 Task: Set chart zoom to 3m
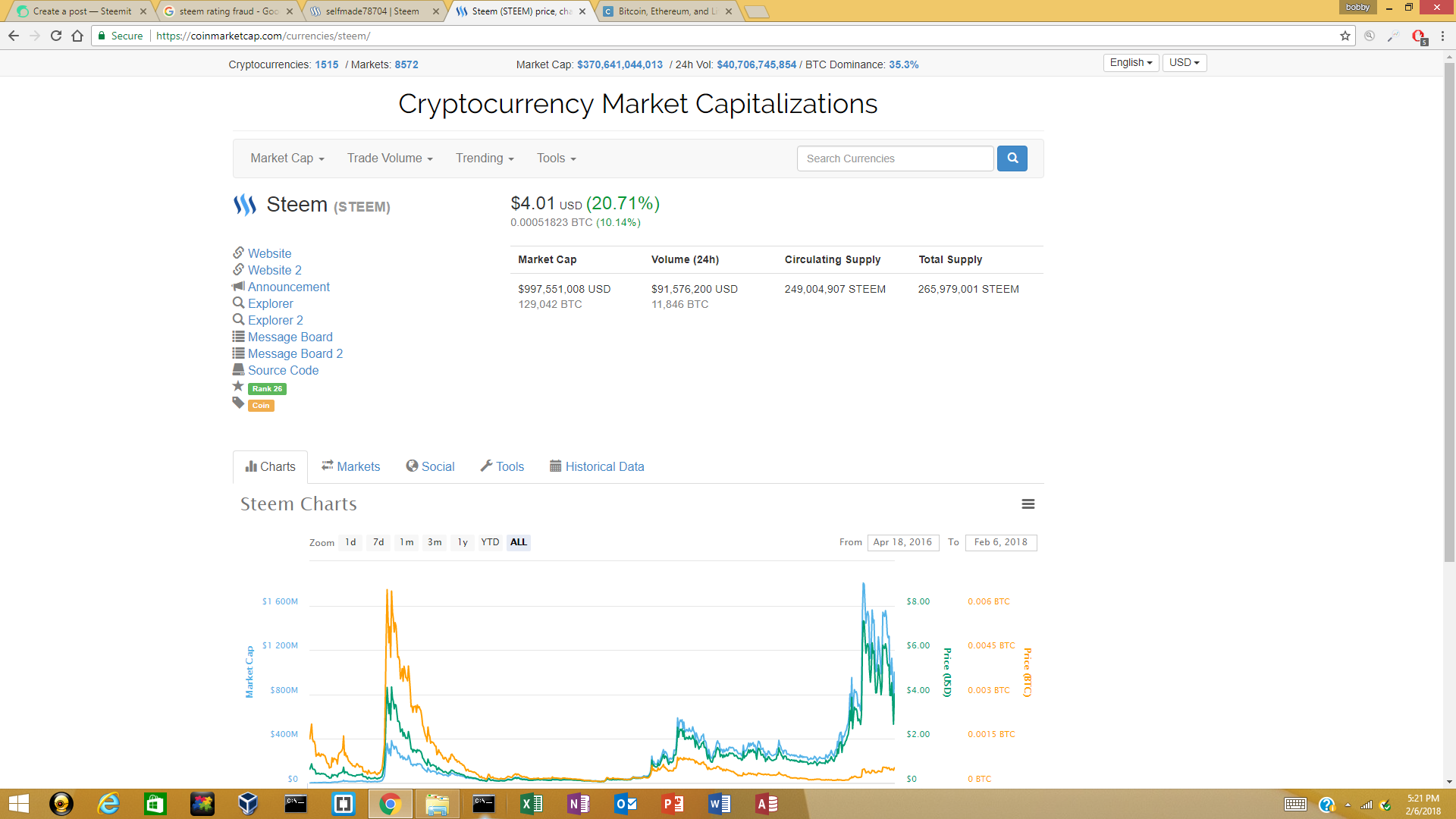pyautogui.click(x=435, y=542)
